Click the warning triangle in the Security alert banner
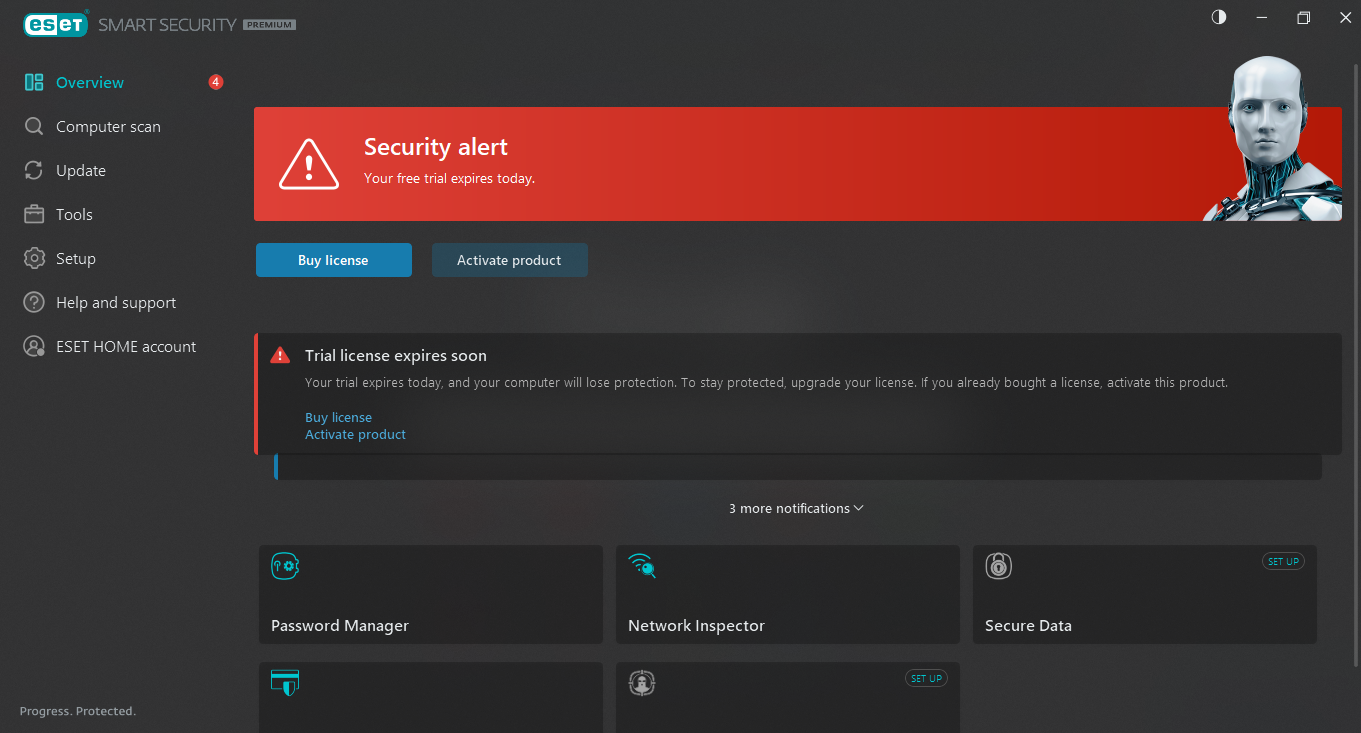The height and width of the screenshot is (733, 1361). click(x=309, y=164)
